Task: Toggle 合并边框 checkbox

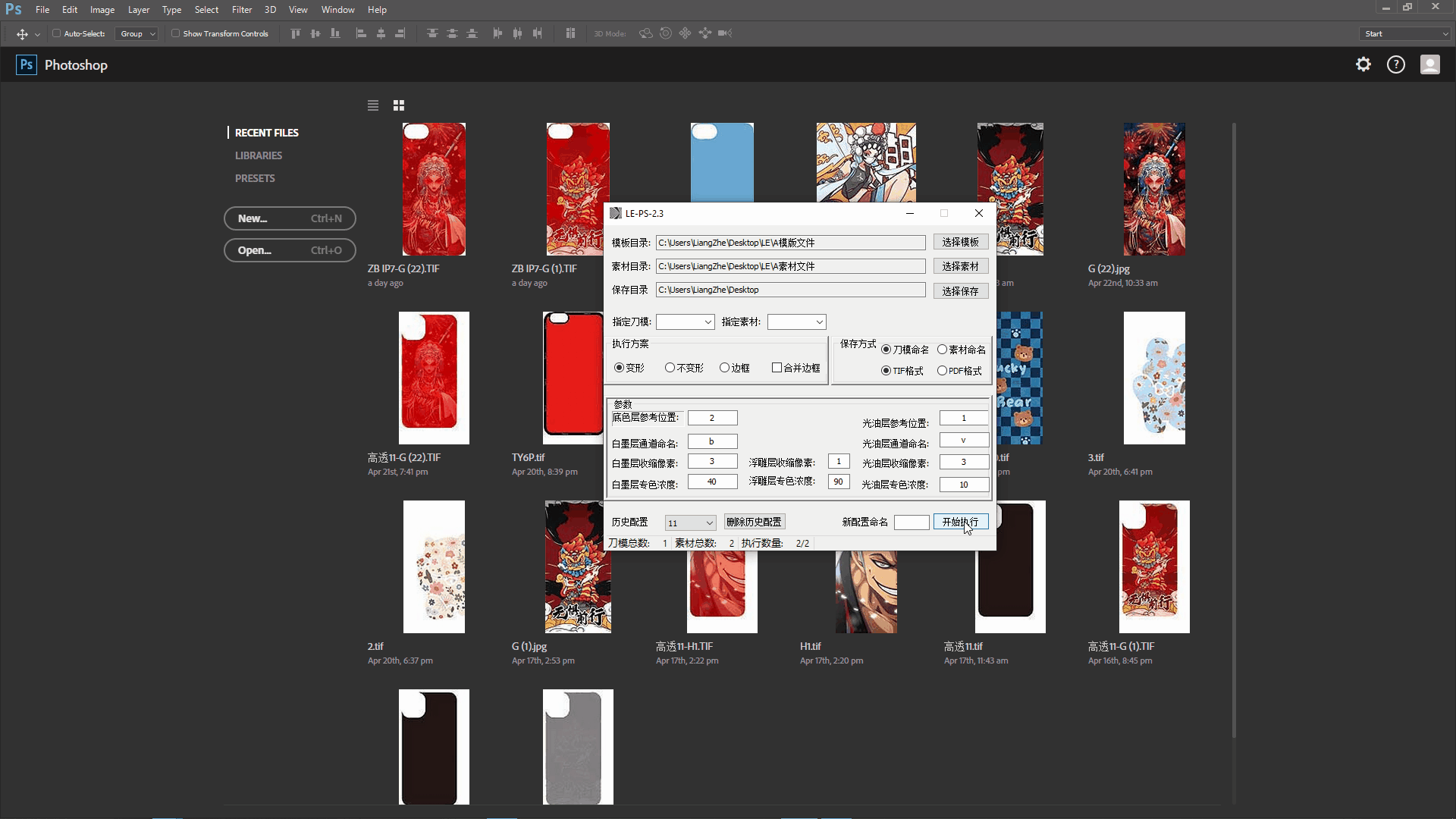Action: (x=777, y=367)
